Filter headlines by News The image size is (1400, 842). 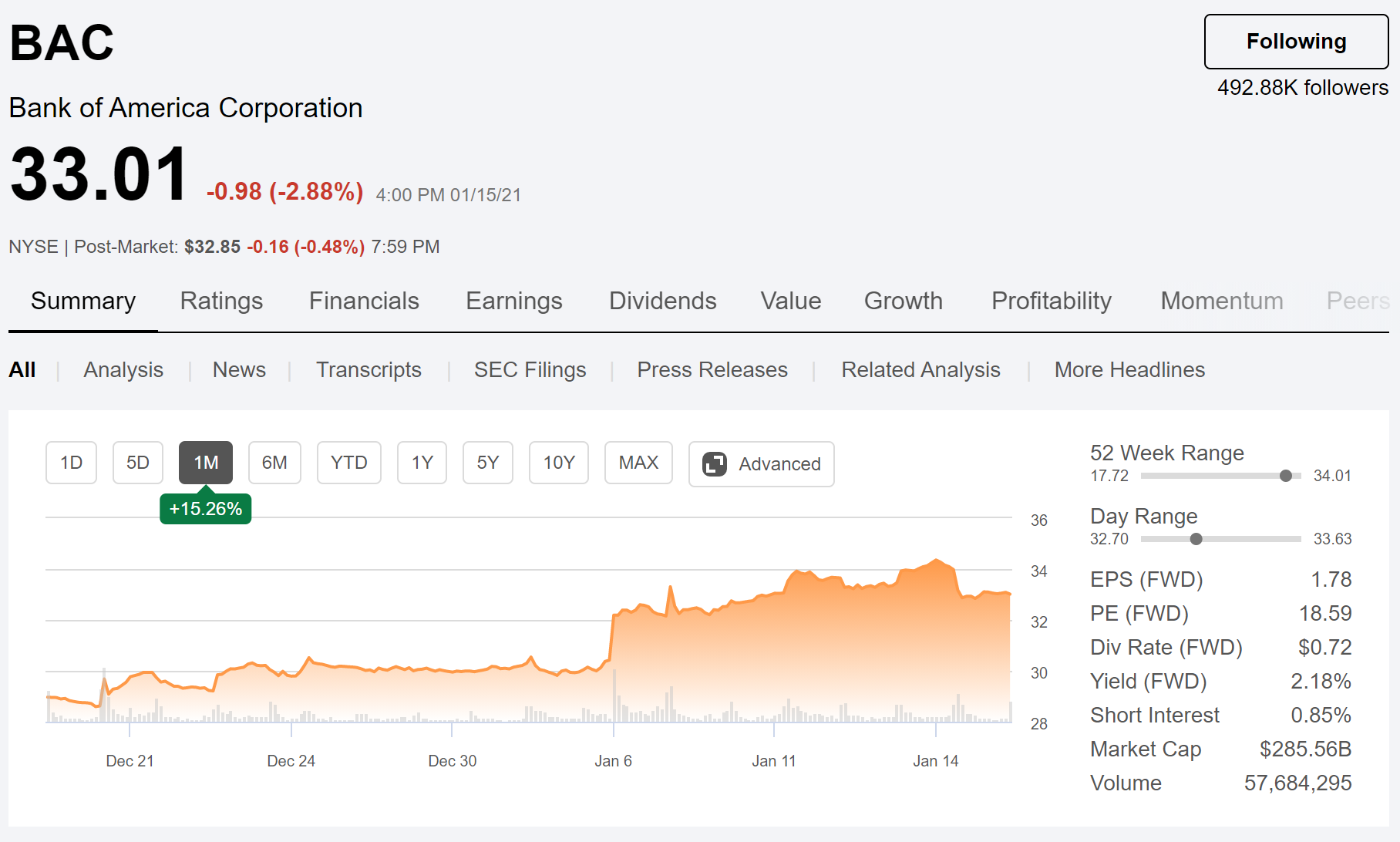[x=239, y=370]
